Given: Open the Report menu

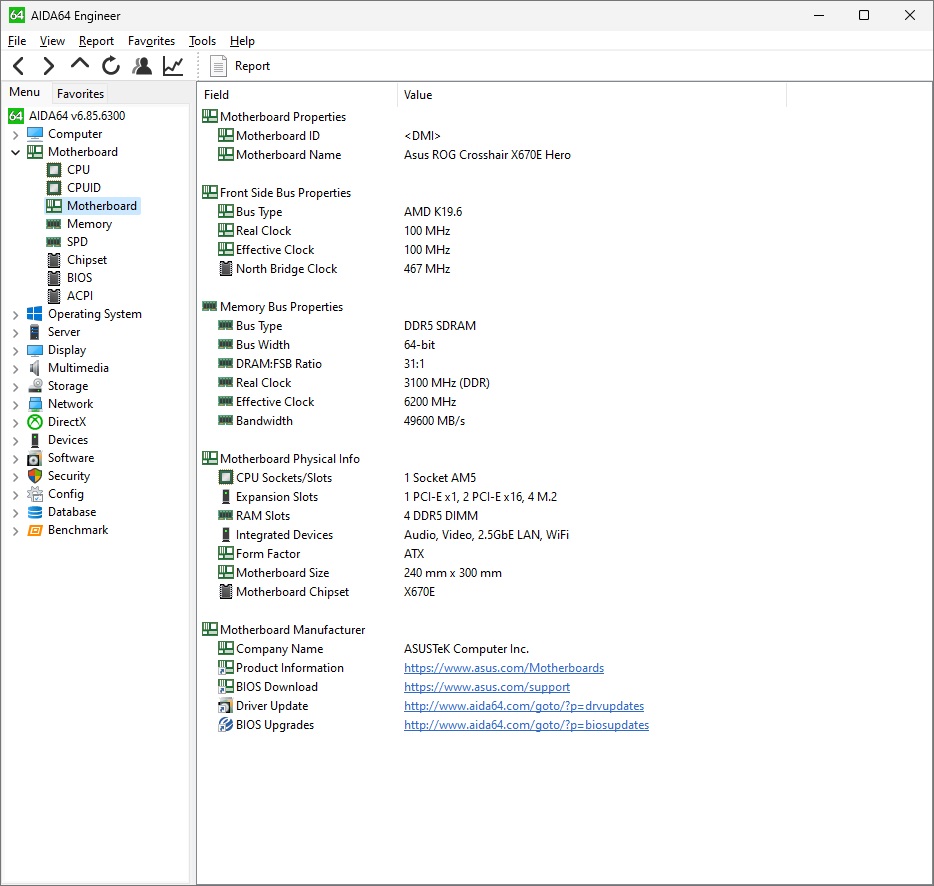Looking at the screenshot, I should [x=96, y=41].
